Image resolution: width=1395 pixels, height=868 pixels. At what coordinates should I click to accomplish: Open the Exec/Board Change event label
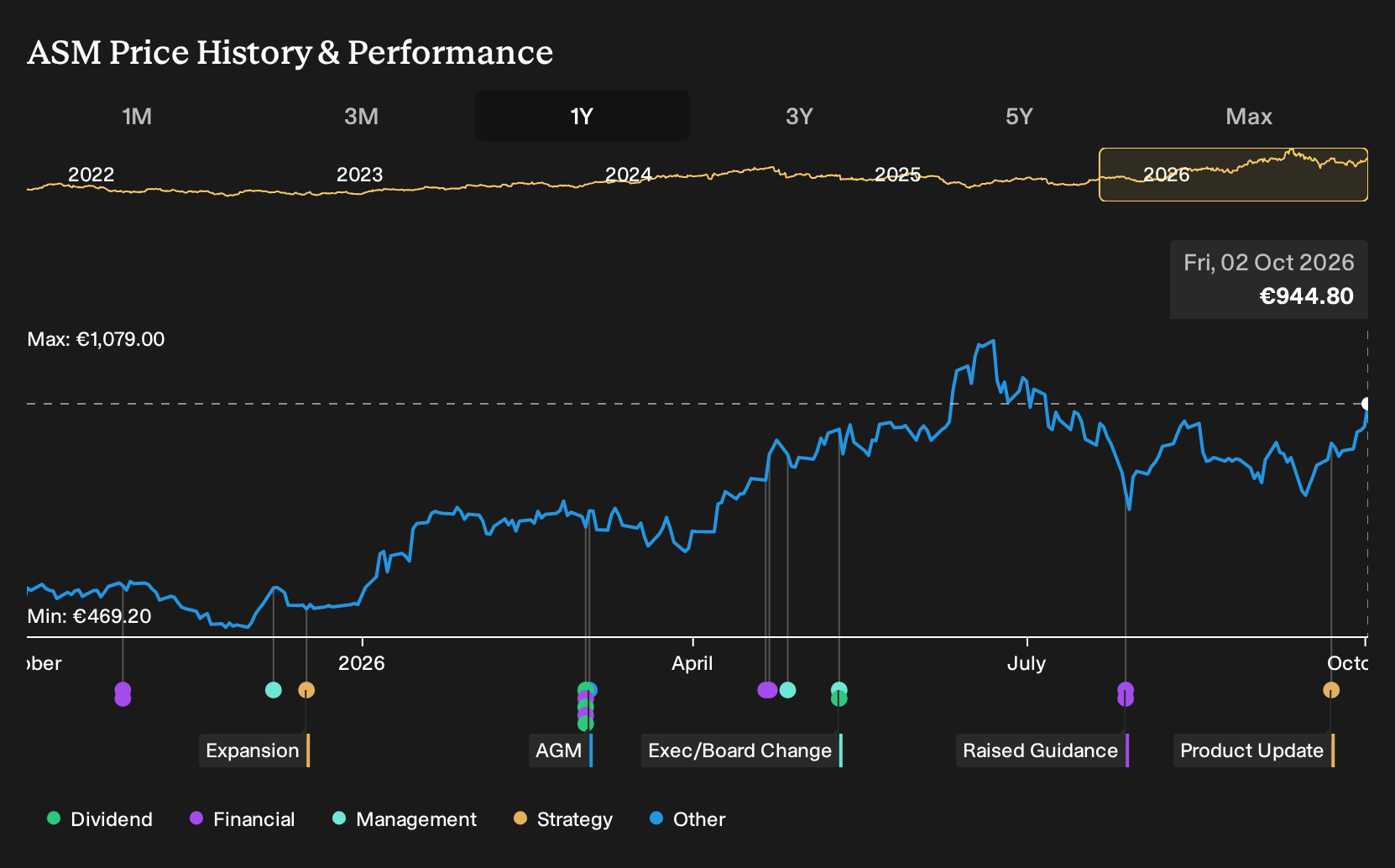coord(742,750)
